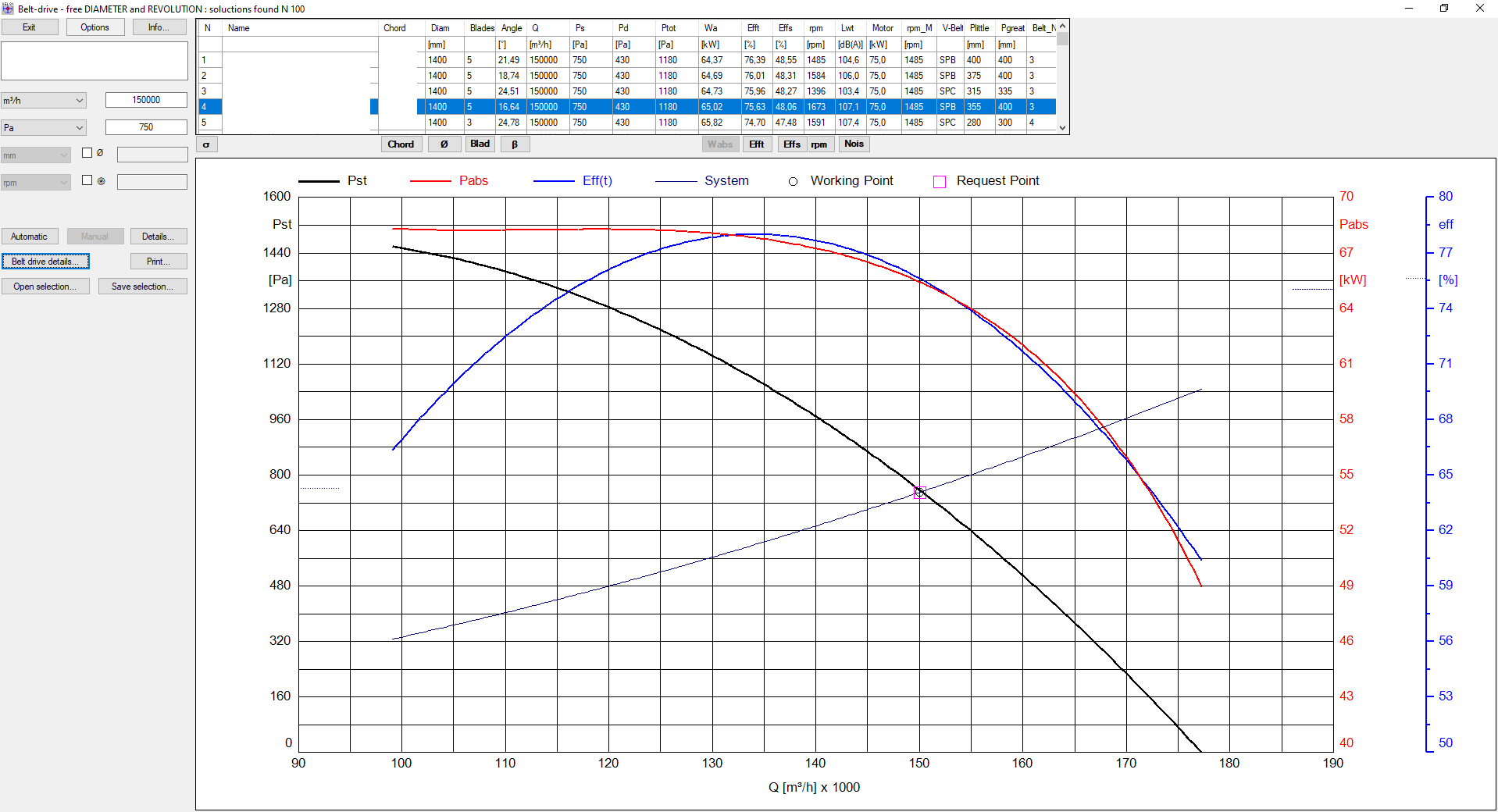The height and width of the screenshot is (812, 1498).
Task: Sort results by rpm button
Action: [819, 144]
